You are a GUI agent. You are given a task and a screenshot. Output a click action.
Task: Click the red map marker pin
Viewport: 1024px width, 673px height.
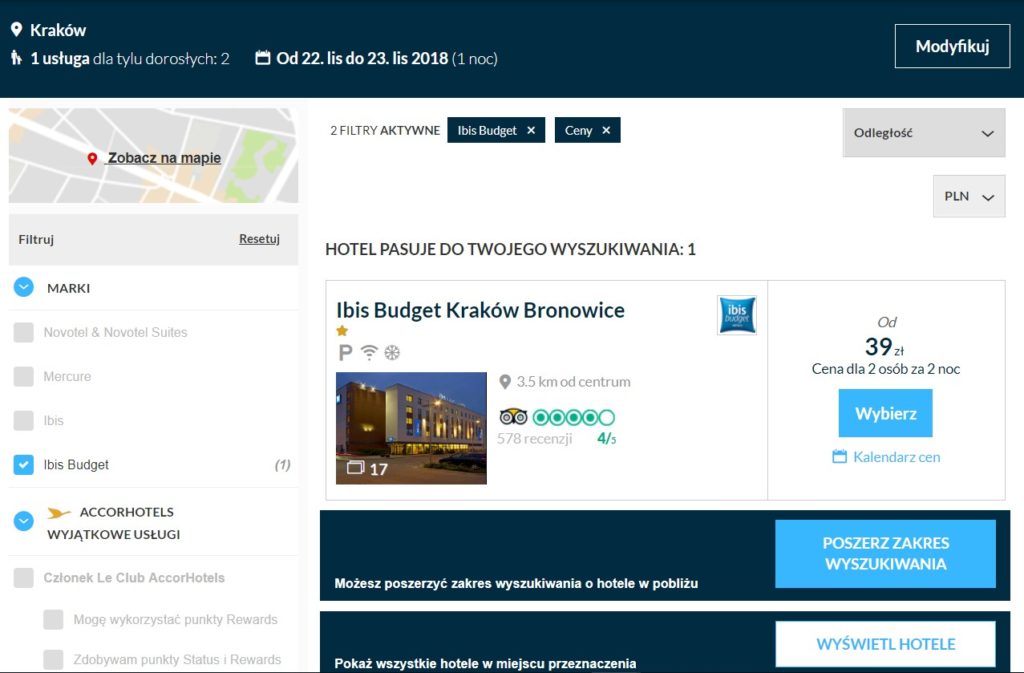click(x=92, y=159)
